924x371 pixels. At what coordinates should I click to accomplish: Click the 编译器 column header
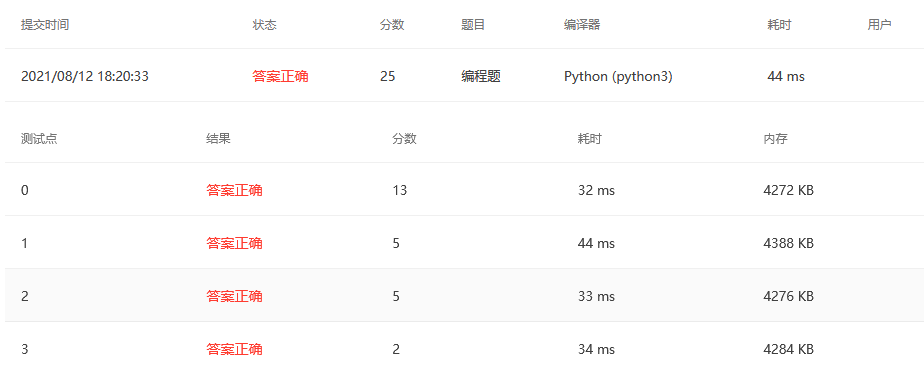(582, 25)
